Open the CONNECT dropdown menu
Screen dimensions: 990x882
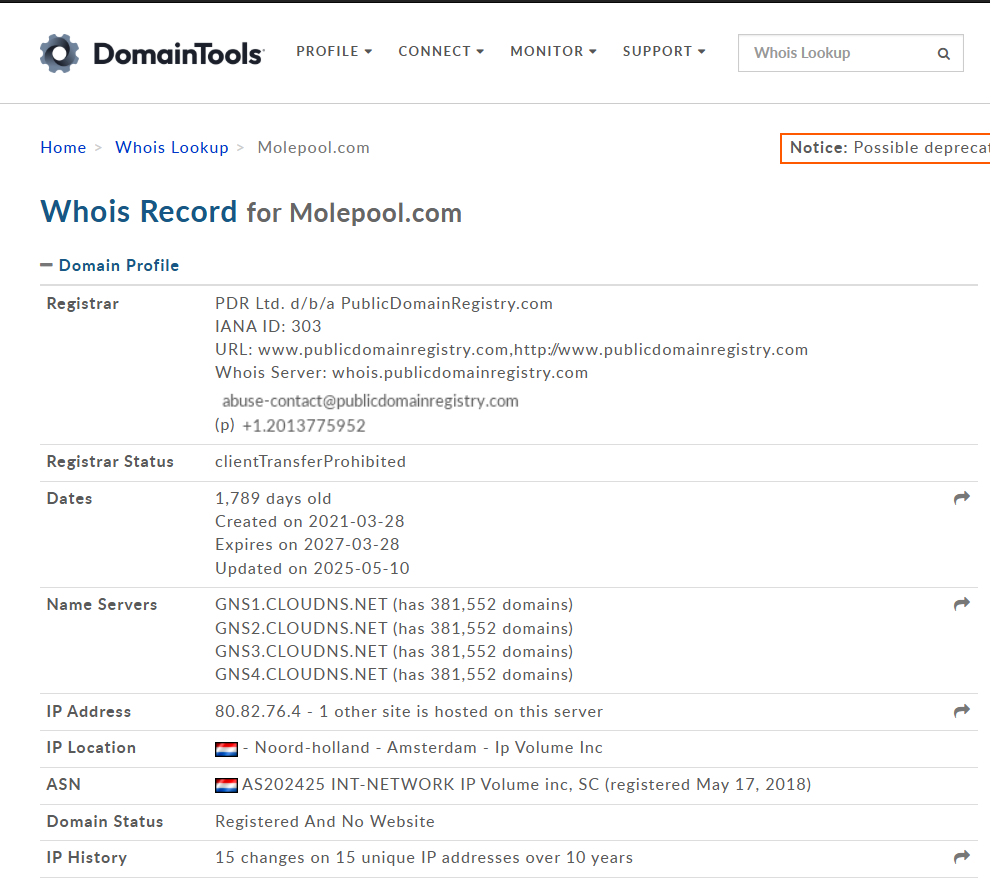coord(441,51)
